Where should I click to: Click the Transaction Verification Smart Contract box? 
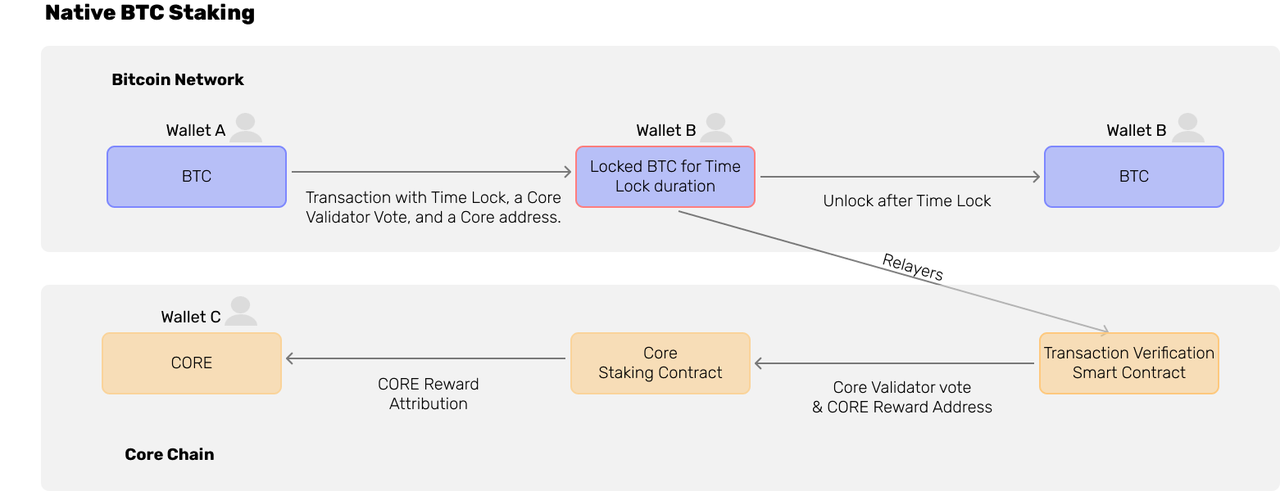pos(1129,363)
